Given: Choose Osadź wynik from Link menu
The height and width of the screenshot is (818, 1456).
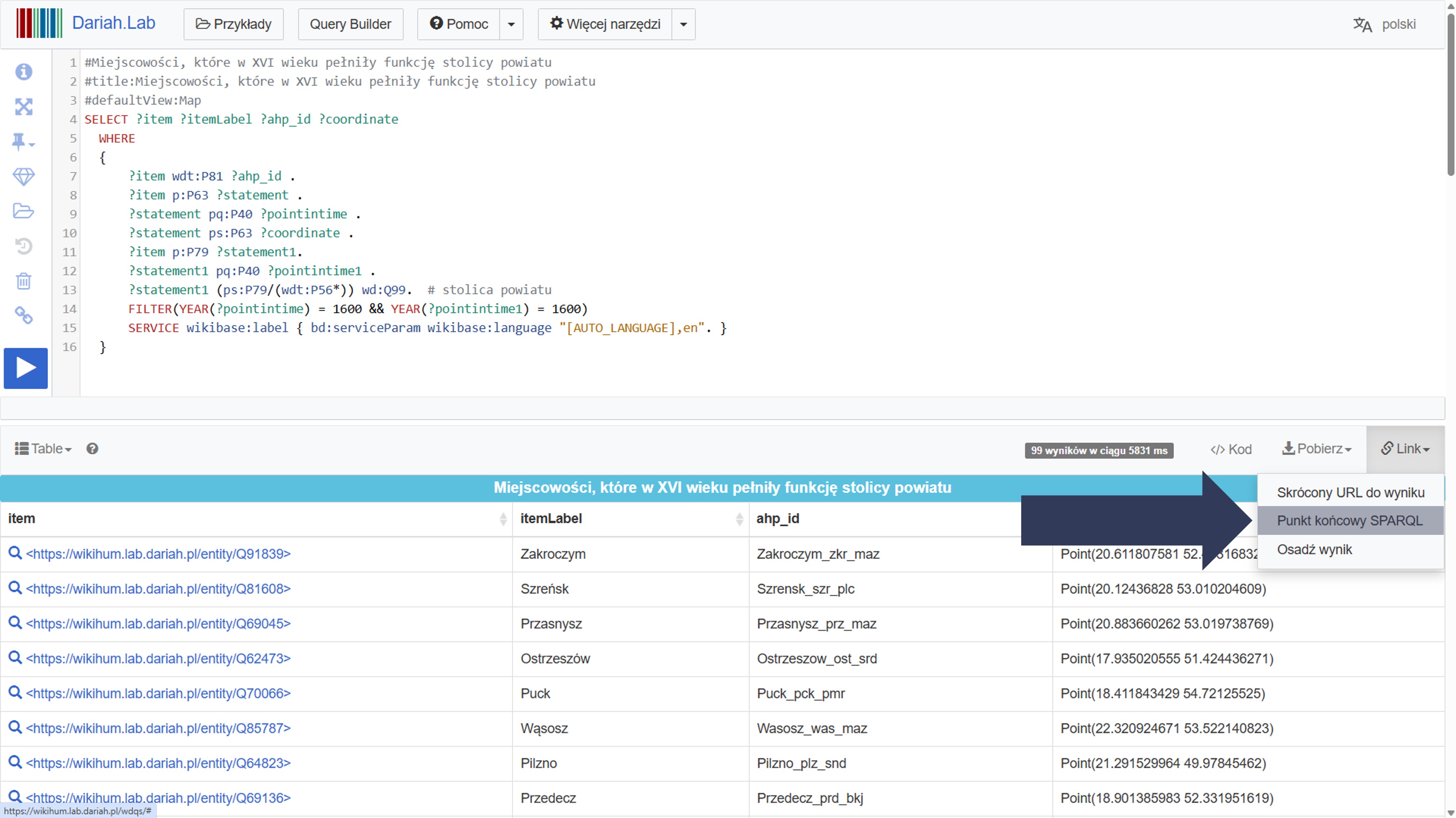Looking at the screenshot, I should (1314, 549).
